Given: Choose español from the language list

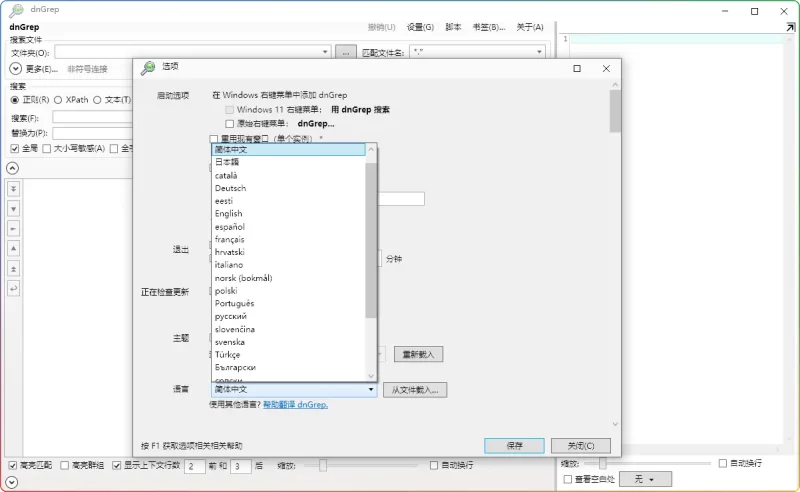Looking at the screenshot, I should [x=288, y=226].
